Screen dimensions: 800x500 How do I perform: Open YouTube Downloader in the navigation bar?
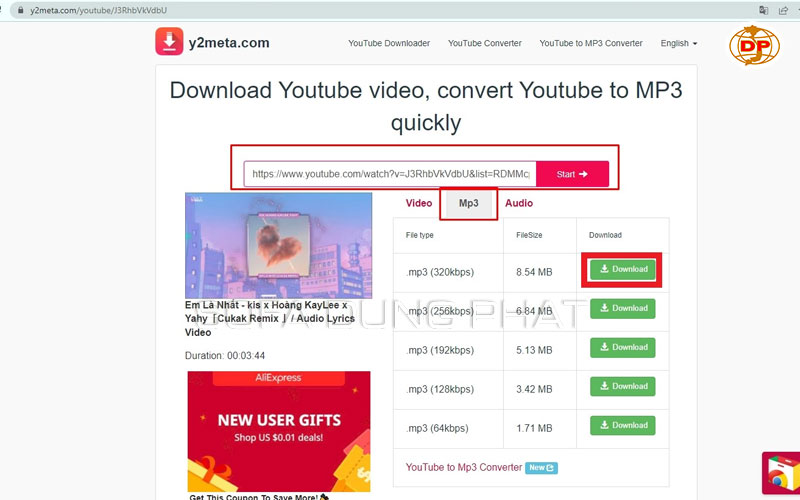pyautogui.click(x=389, y=43)
